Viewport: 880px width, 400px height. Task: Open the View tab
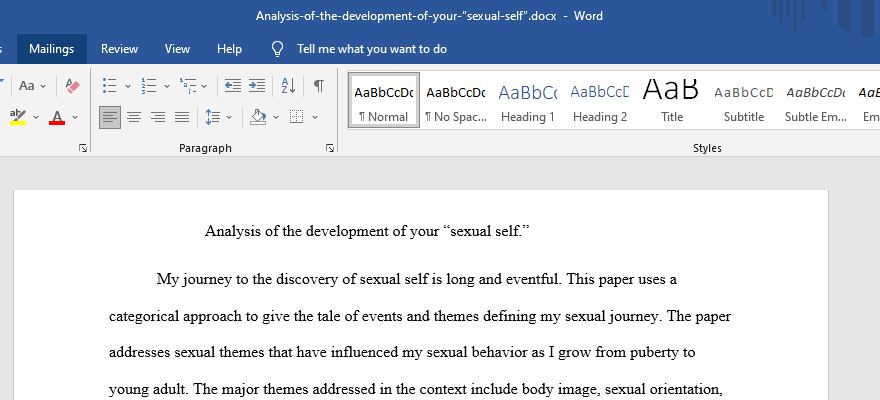point(177,49)
